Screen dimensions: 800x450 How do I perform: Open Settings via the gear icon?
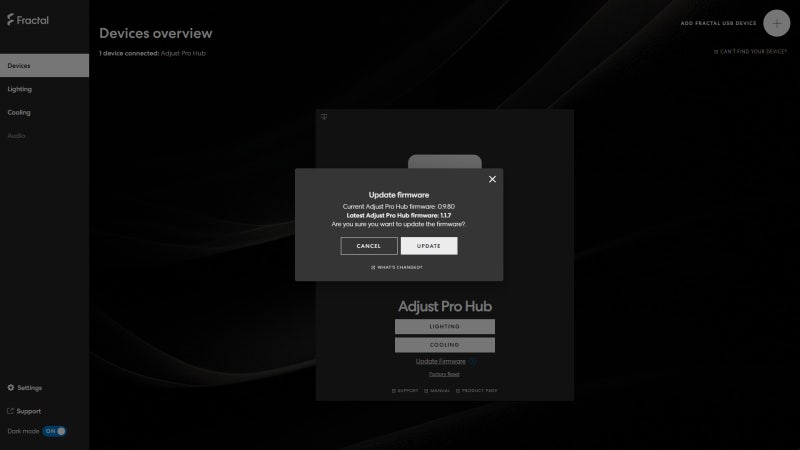tap(11, 388)
